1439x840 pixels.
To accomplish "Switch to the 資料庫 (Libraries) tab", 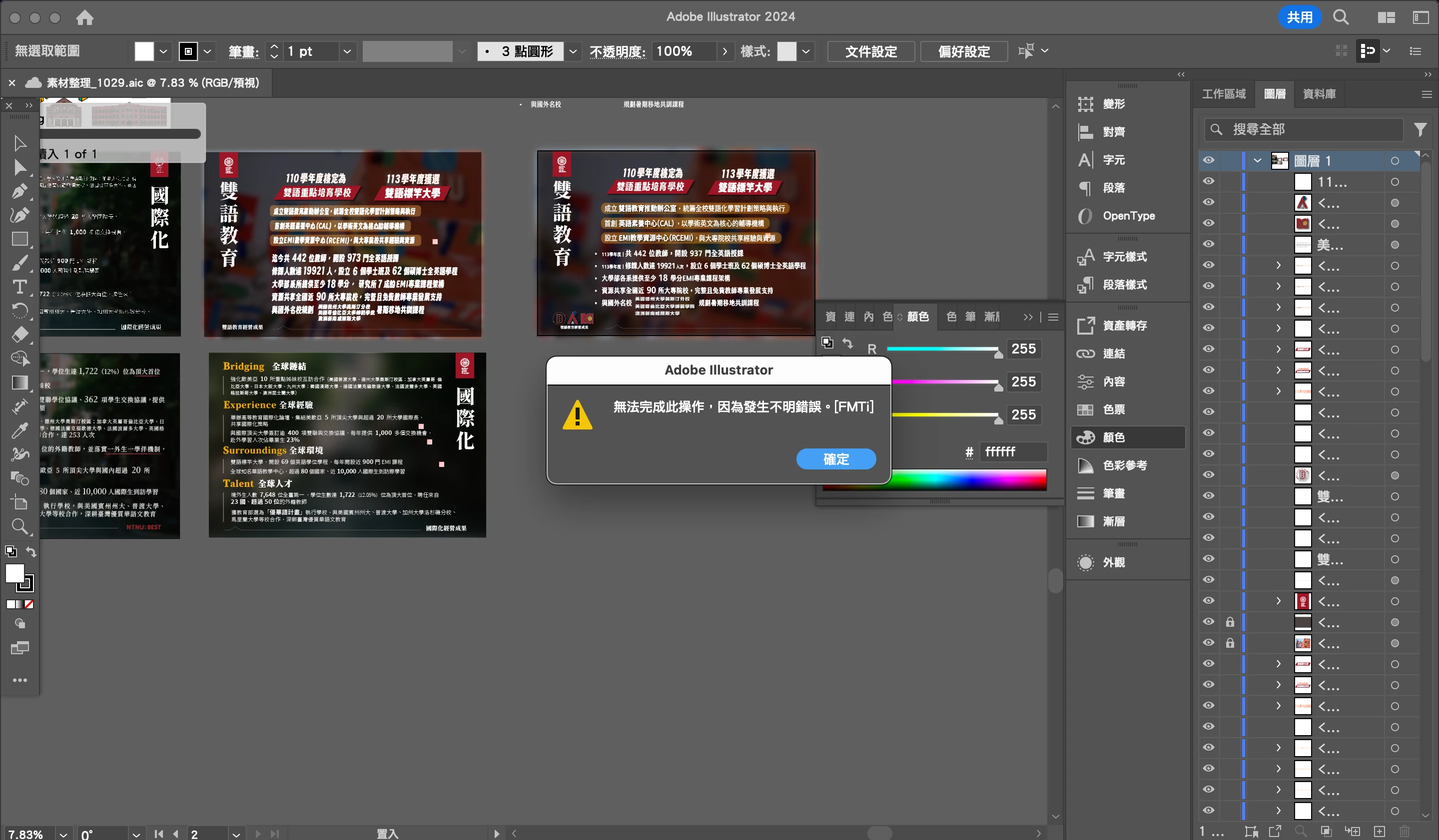I will [x=1319, y=94].
